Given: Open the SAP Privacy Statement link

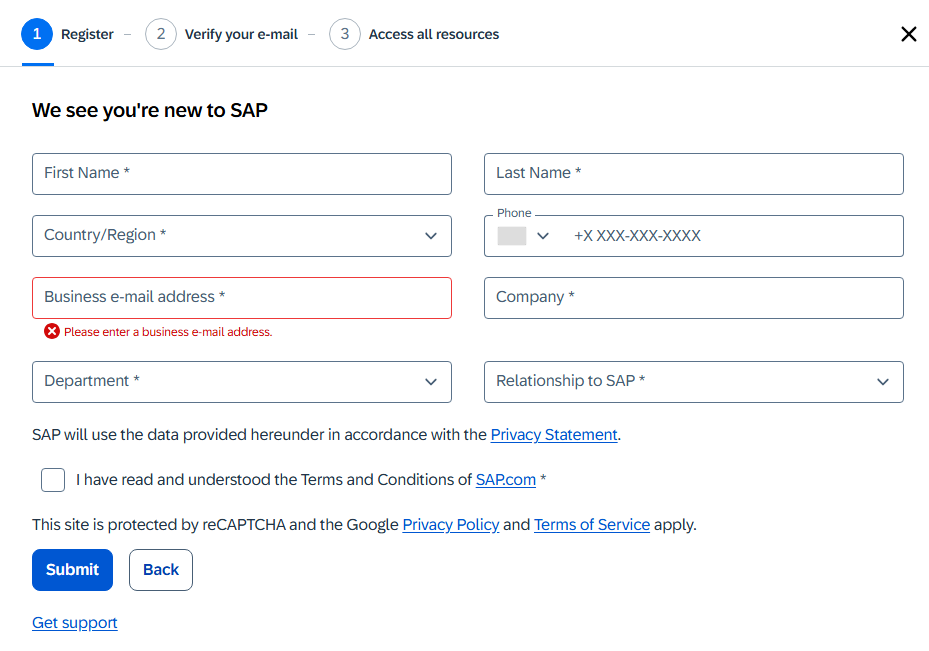Looking at the screenshot, I should click(x=554, y=435).
